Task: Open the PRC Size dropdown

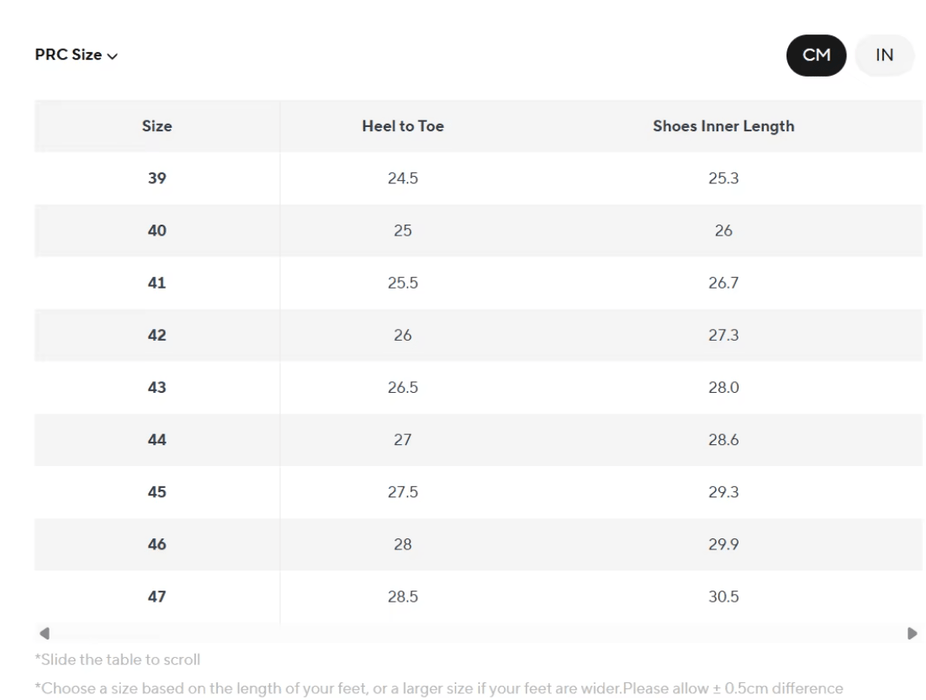Action: coord(77,55)
